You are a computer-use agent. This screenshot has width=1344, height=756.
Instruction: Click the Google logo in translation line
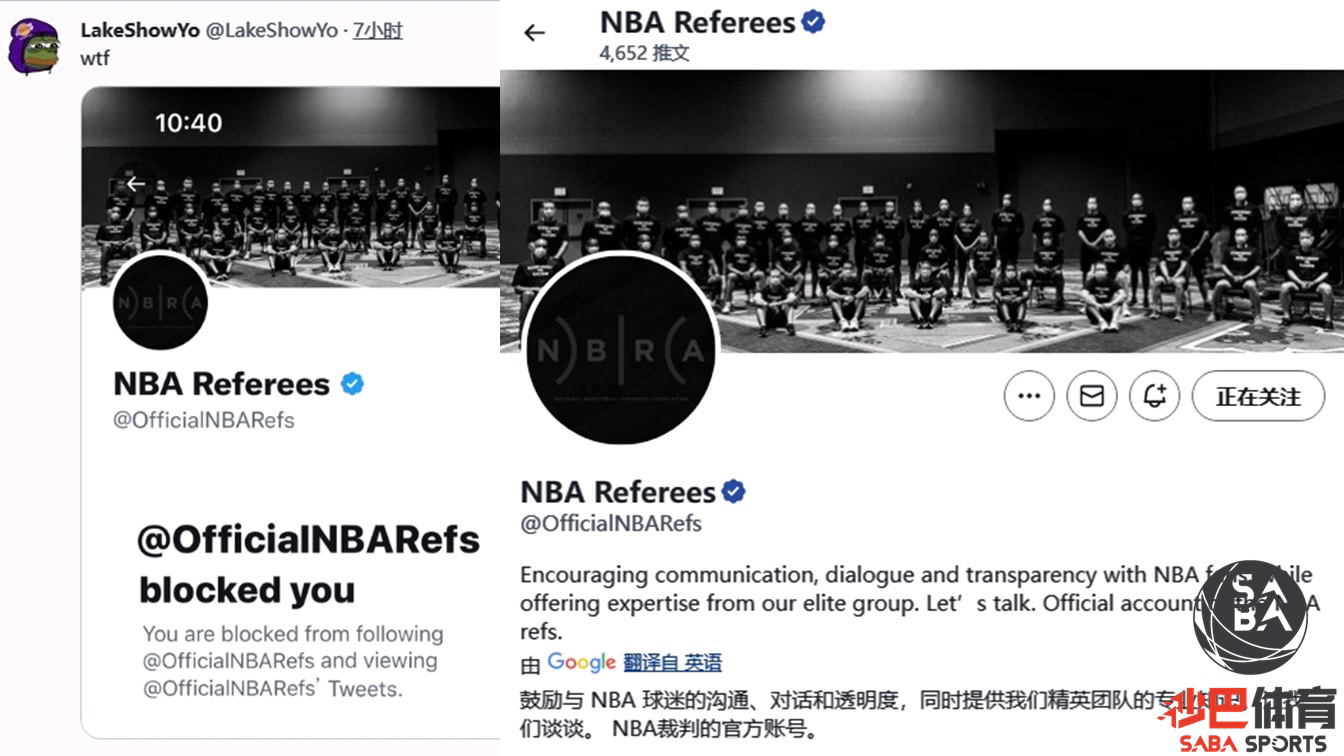coord(581,662)
